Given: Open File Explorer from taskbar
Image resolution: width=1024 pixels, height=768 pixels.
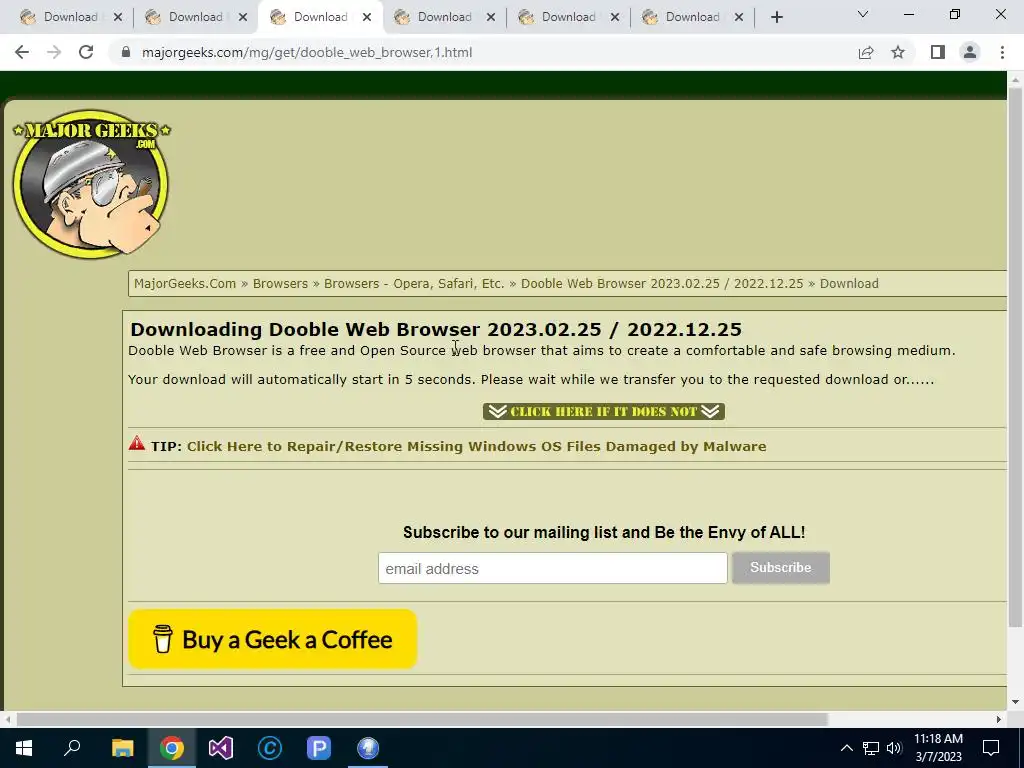Looking at the screenshot, I should pyautogui.click(x=122, y=748).
